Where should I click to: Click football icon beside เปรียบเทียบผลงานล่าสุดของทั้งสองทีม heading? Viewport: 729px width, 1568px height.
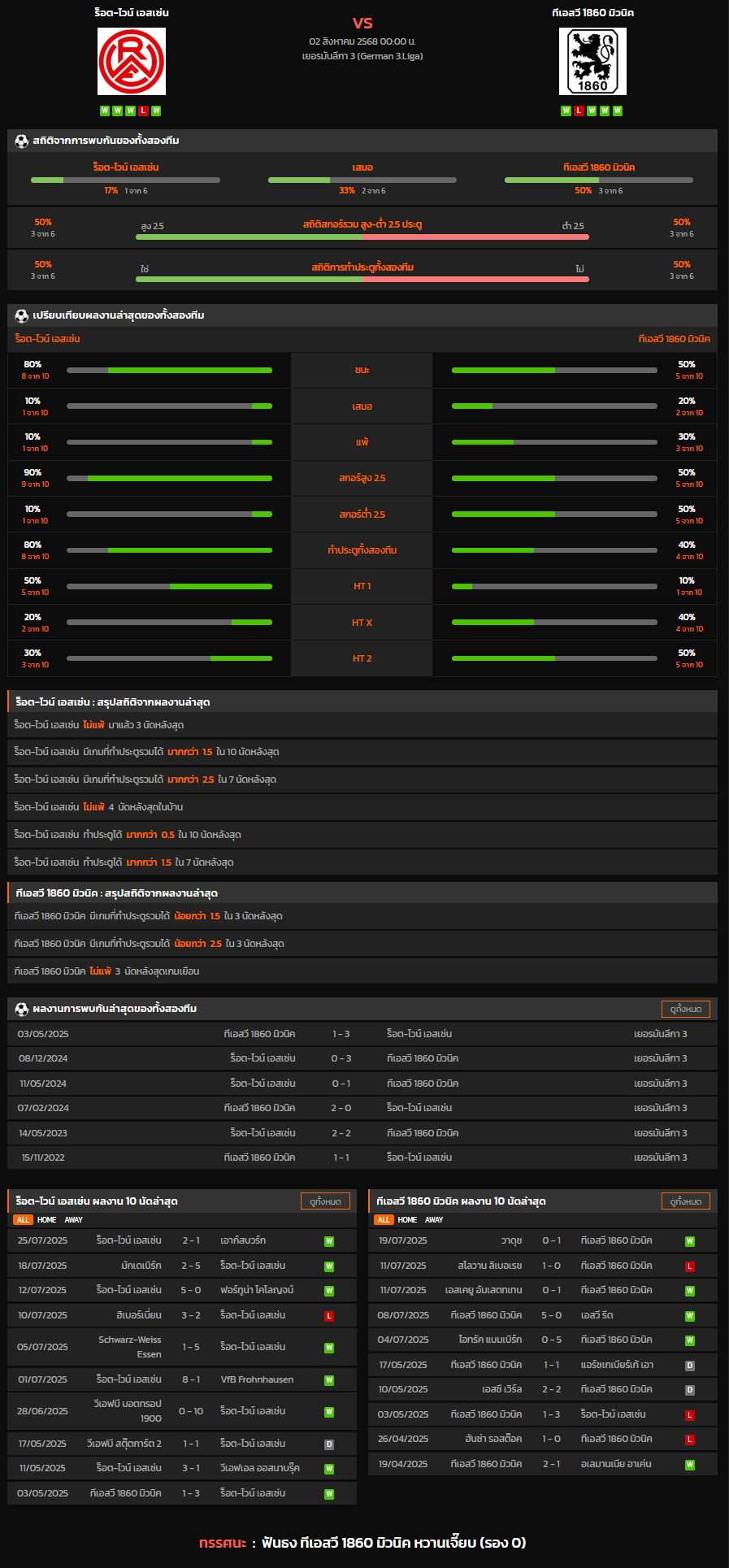(22, 315)
